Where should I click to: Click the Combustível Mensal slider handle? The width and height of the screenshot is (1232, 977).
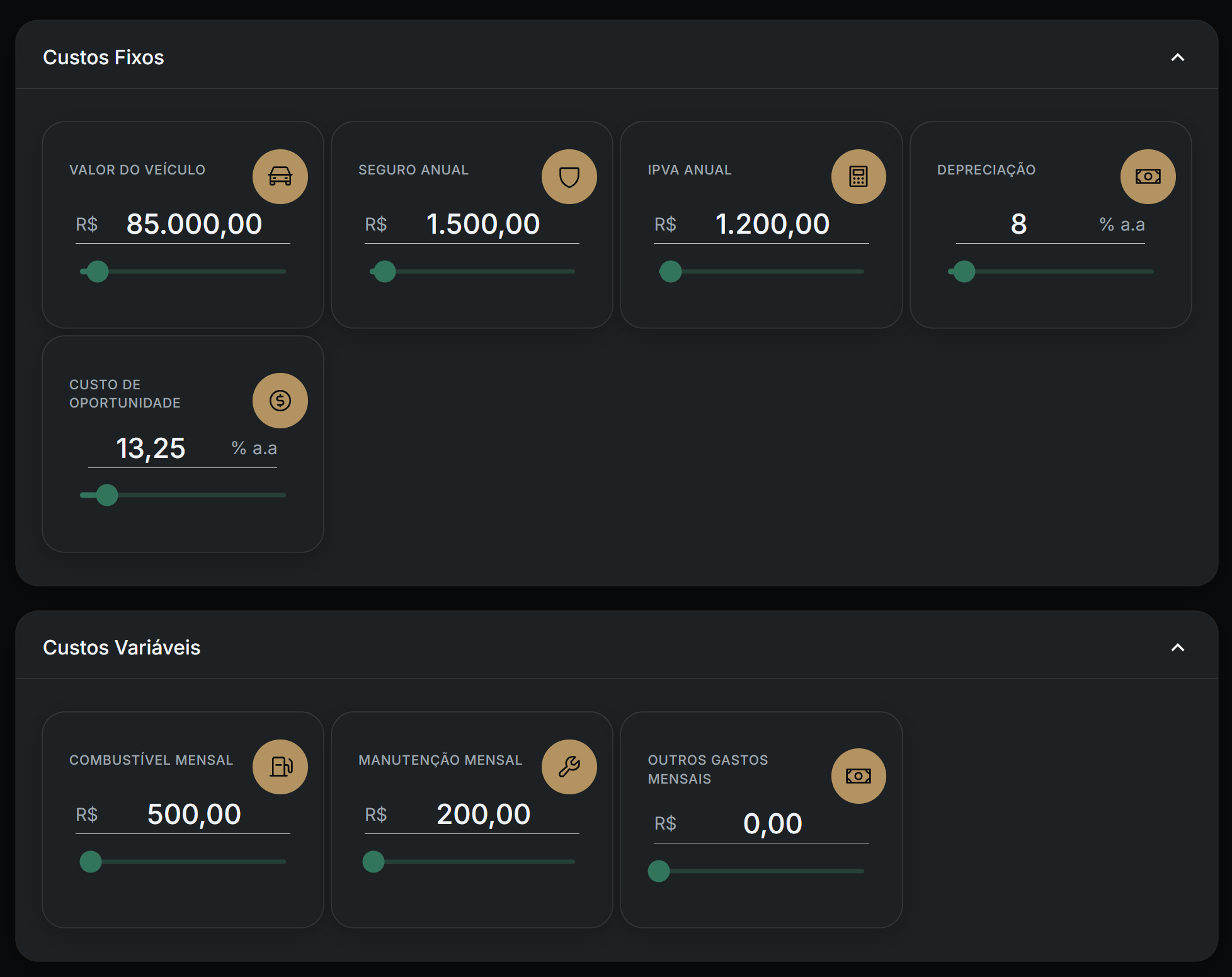(91, 862)
